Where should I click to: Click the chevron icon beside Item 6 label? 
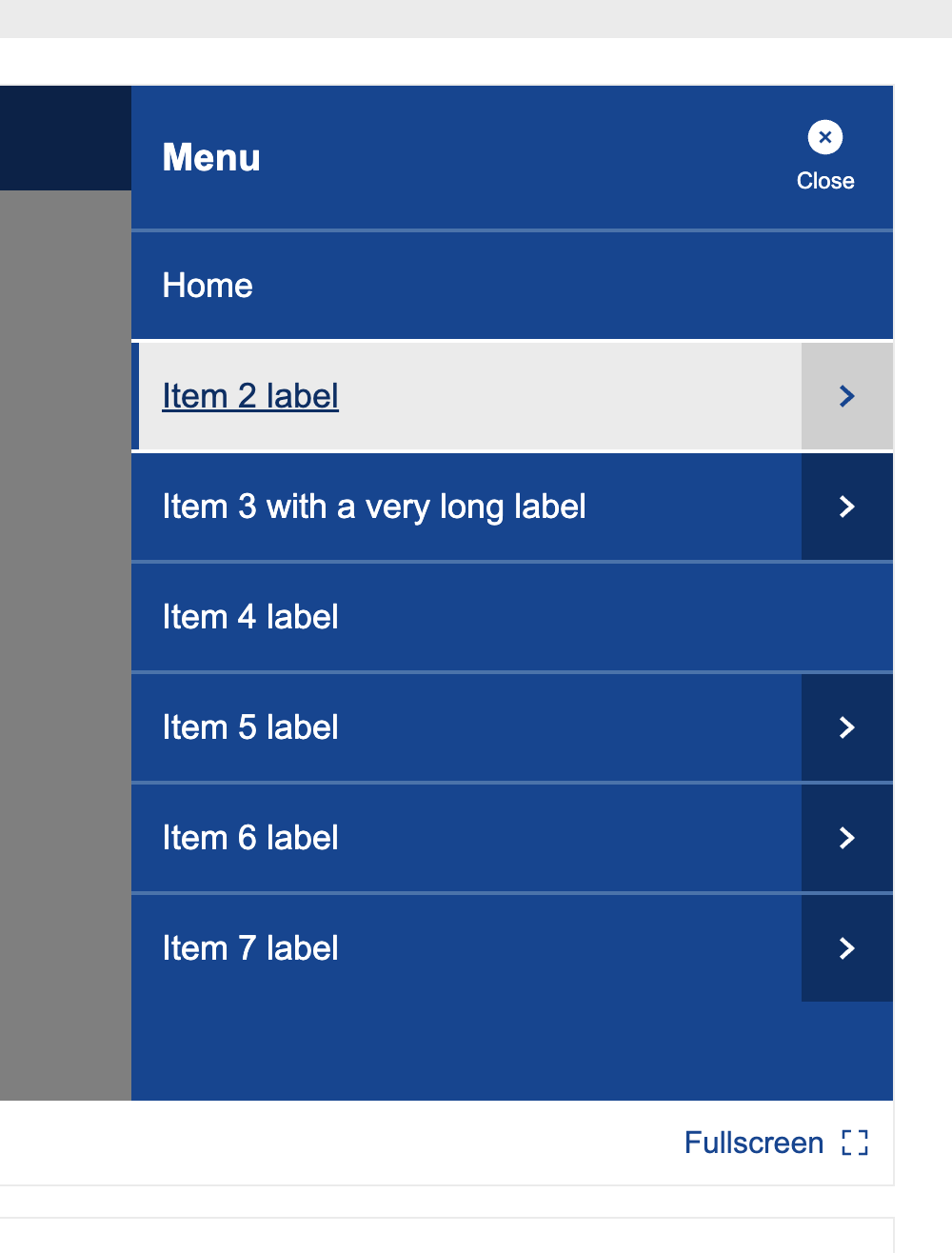click(846, 837)
